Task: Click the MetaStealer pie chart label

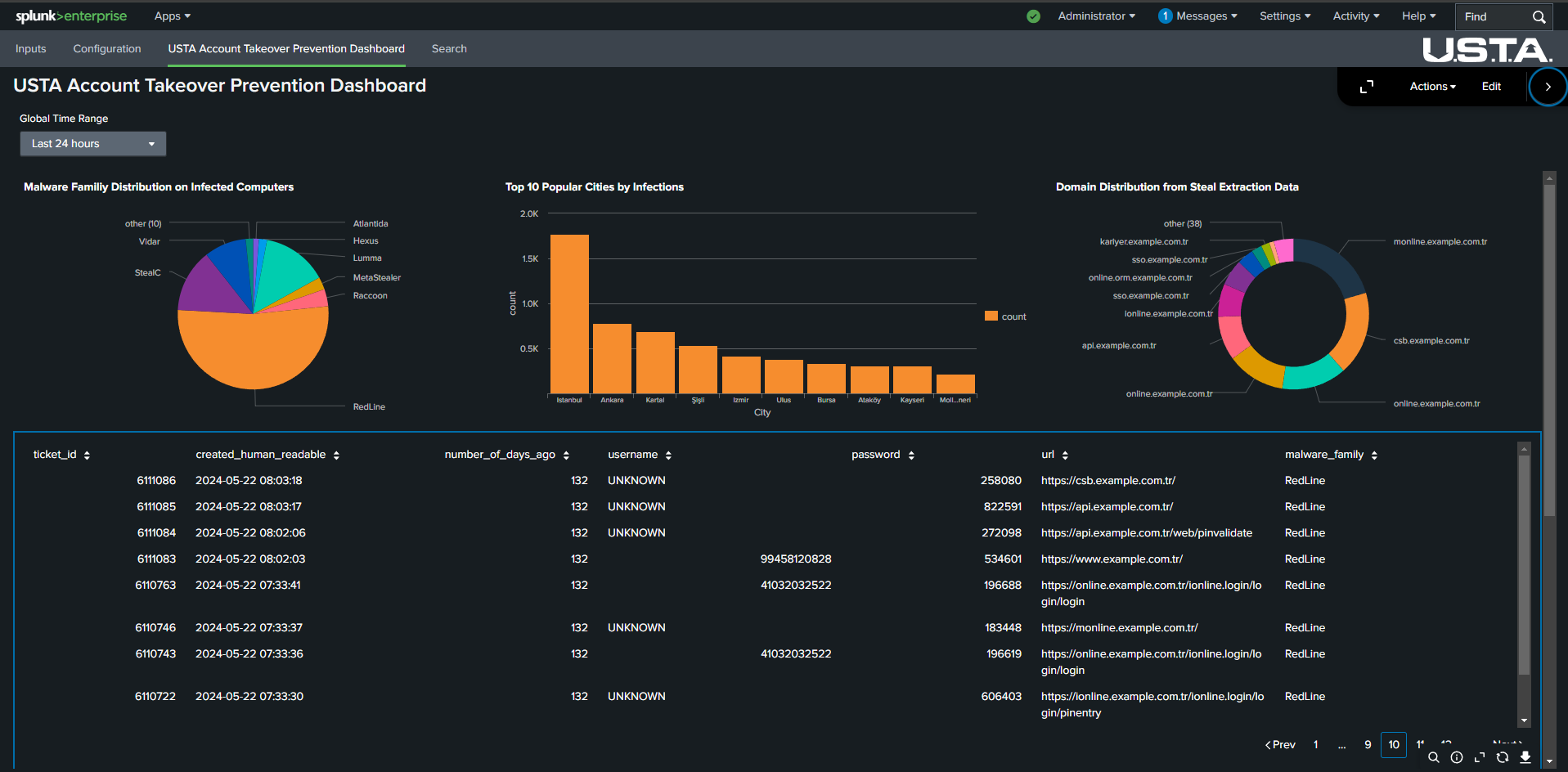Action: (x=377, y=278)
